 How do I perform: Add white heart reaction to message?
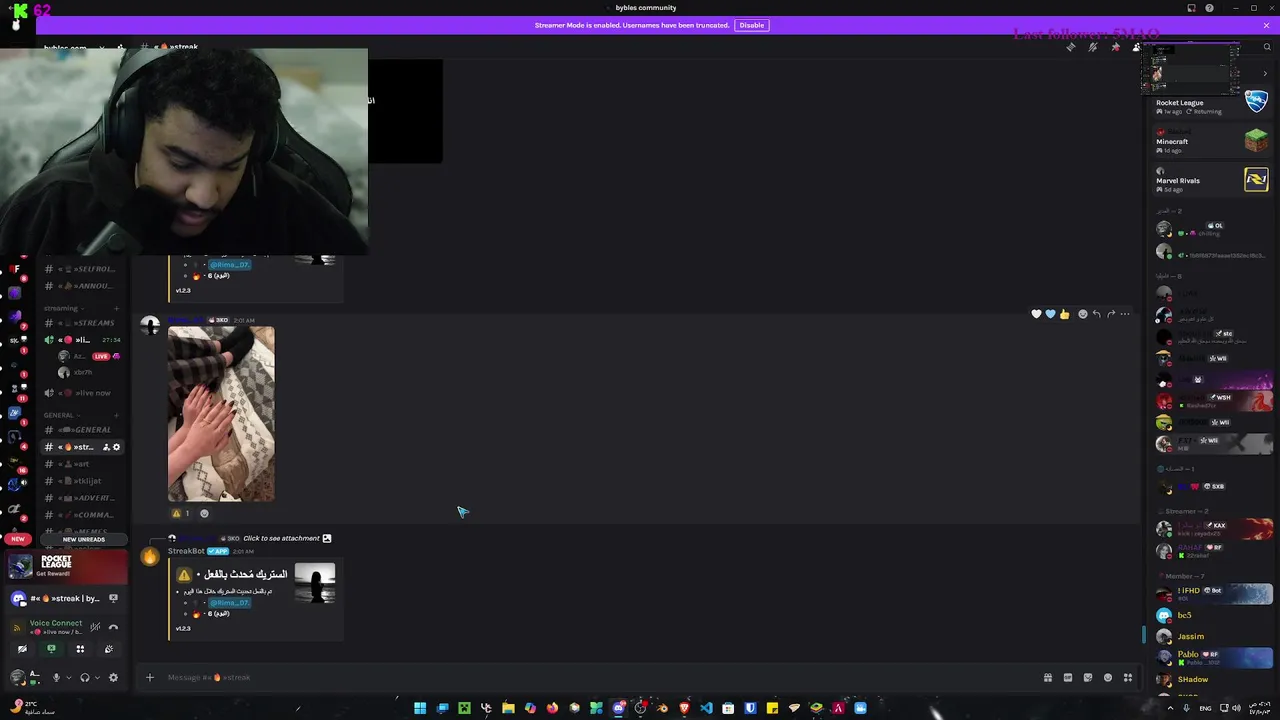pos(1036,314)
